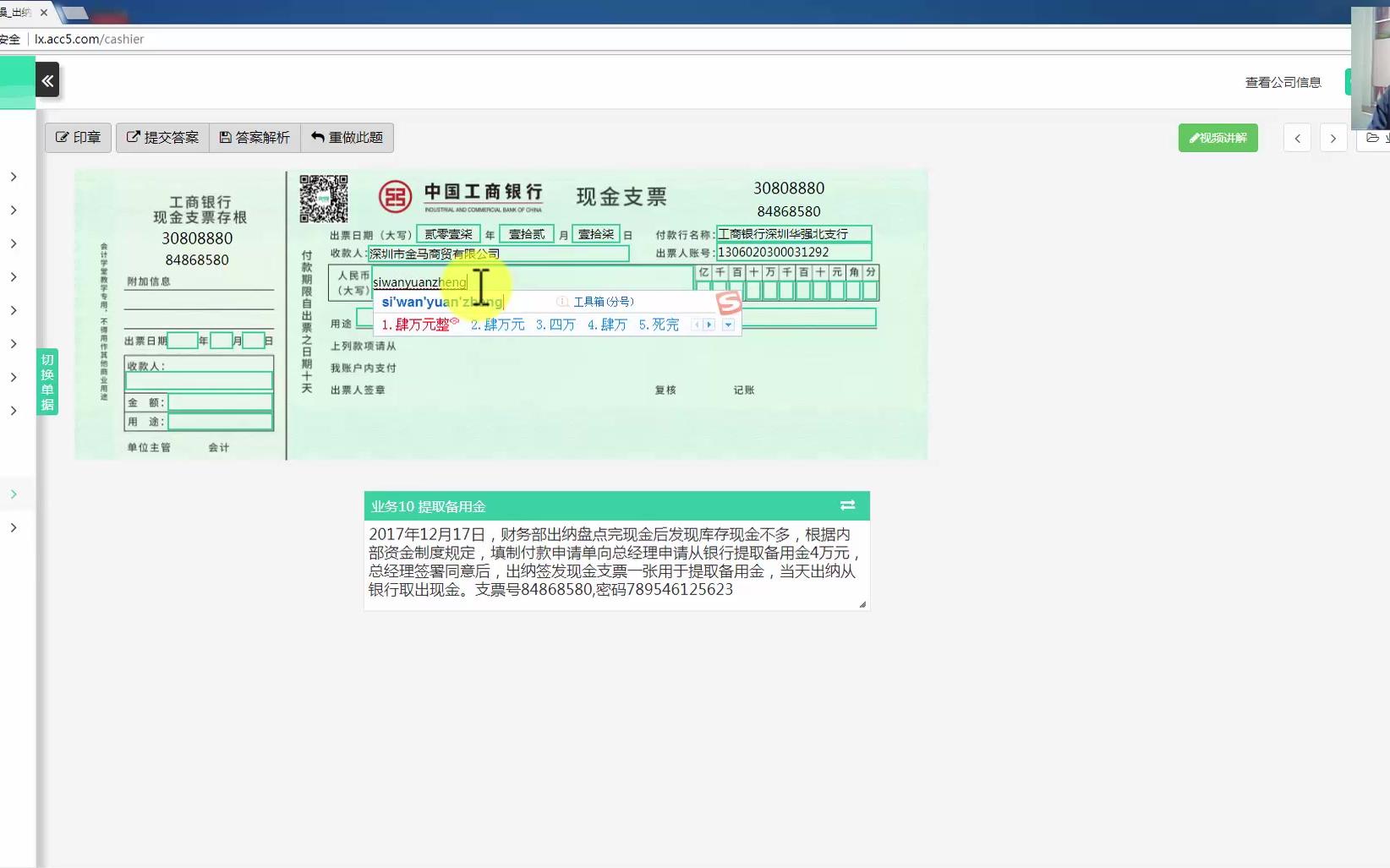Select IME candidate 肆万元整
This screenshot has height=868, width=1390.
[x=419, y=325]
